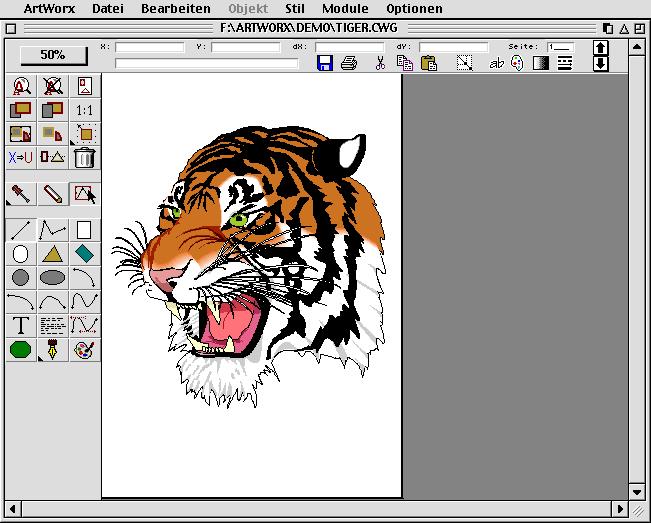Select the arch-shaped curve tool
651x523 pixels.
[53, 302]
